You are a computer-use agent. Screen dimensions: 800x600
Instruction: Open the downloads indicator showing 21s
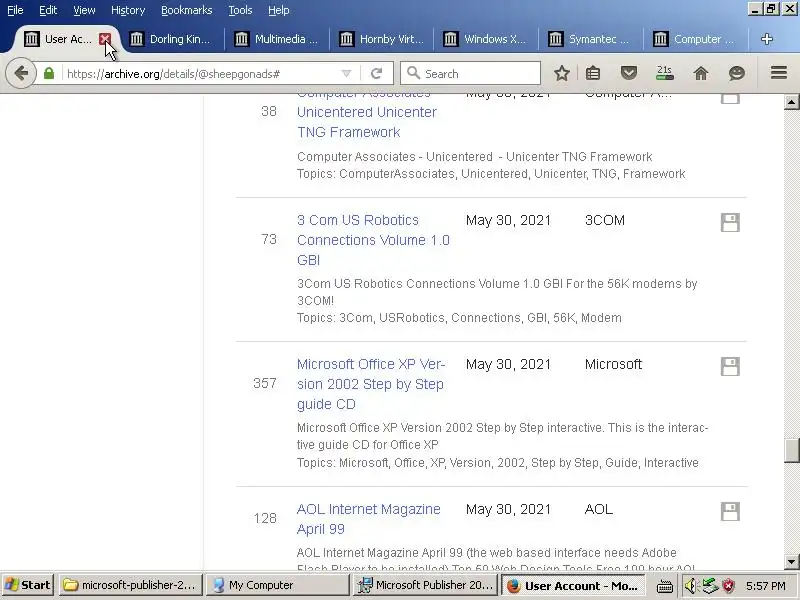click(x=664, y=73)
